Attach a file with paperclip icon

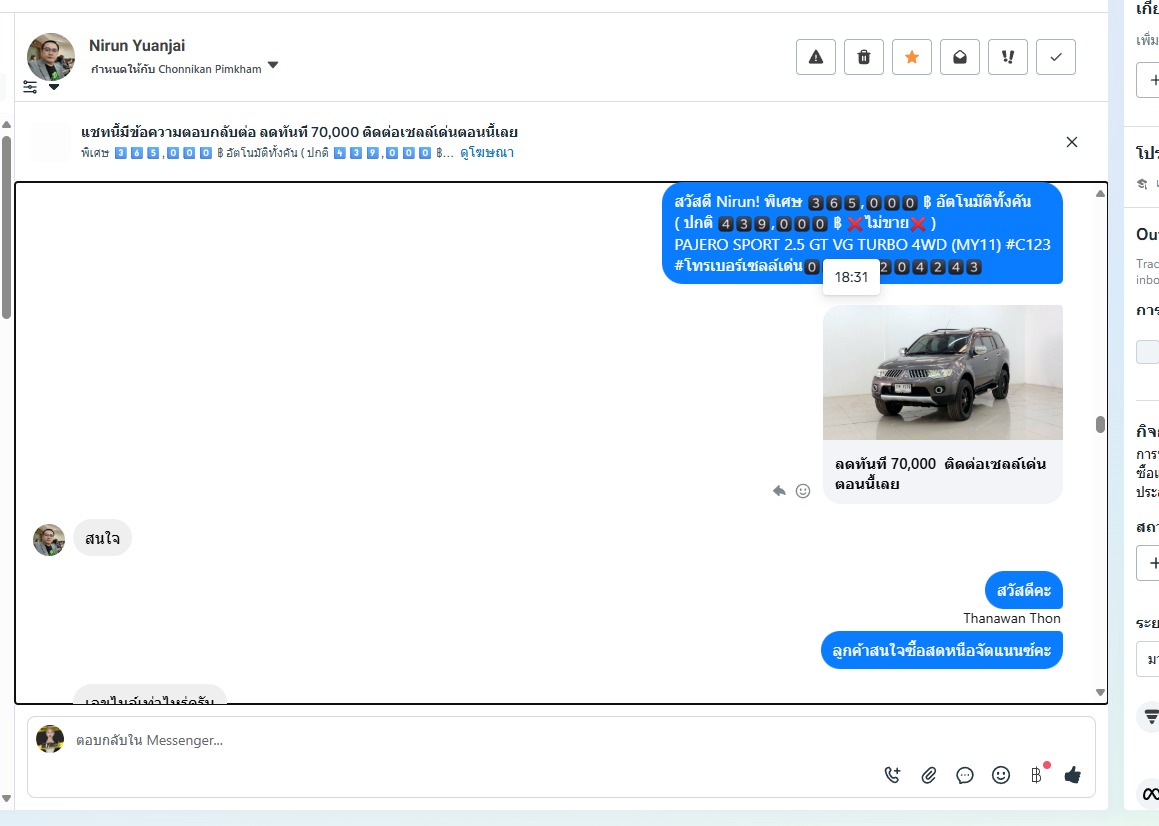pos(929,775)
